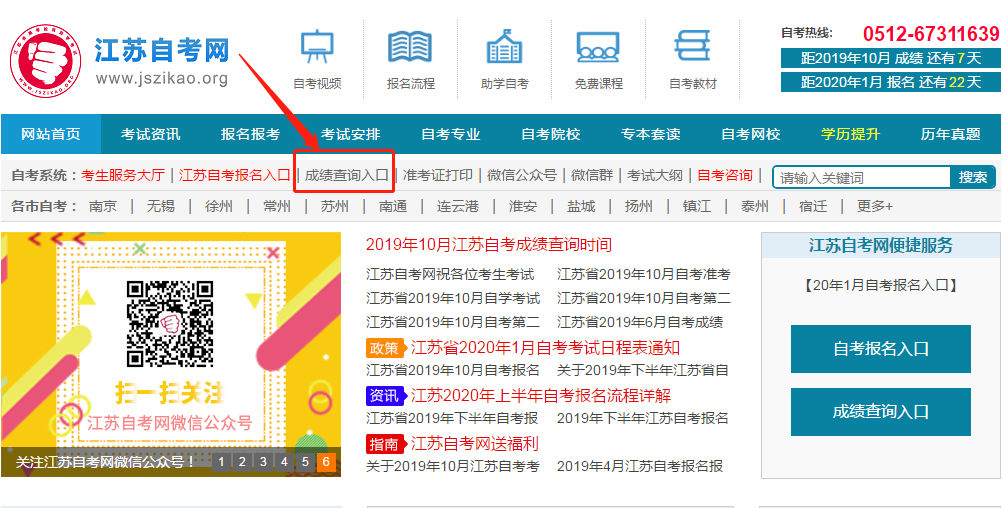Select 专本套读 in the navigation bar
Viewport: 1003px width, 508px height.
click(x=651, y=134)
